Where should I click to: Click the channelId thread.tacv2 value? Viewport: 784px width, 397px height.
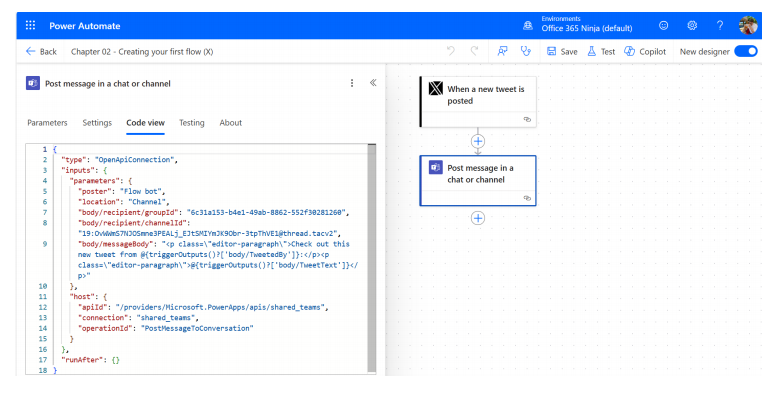pos(208,233)
